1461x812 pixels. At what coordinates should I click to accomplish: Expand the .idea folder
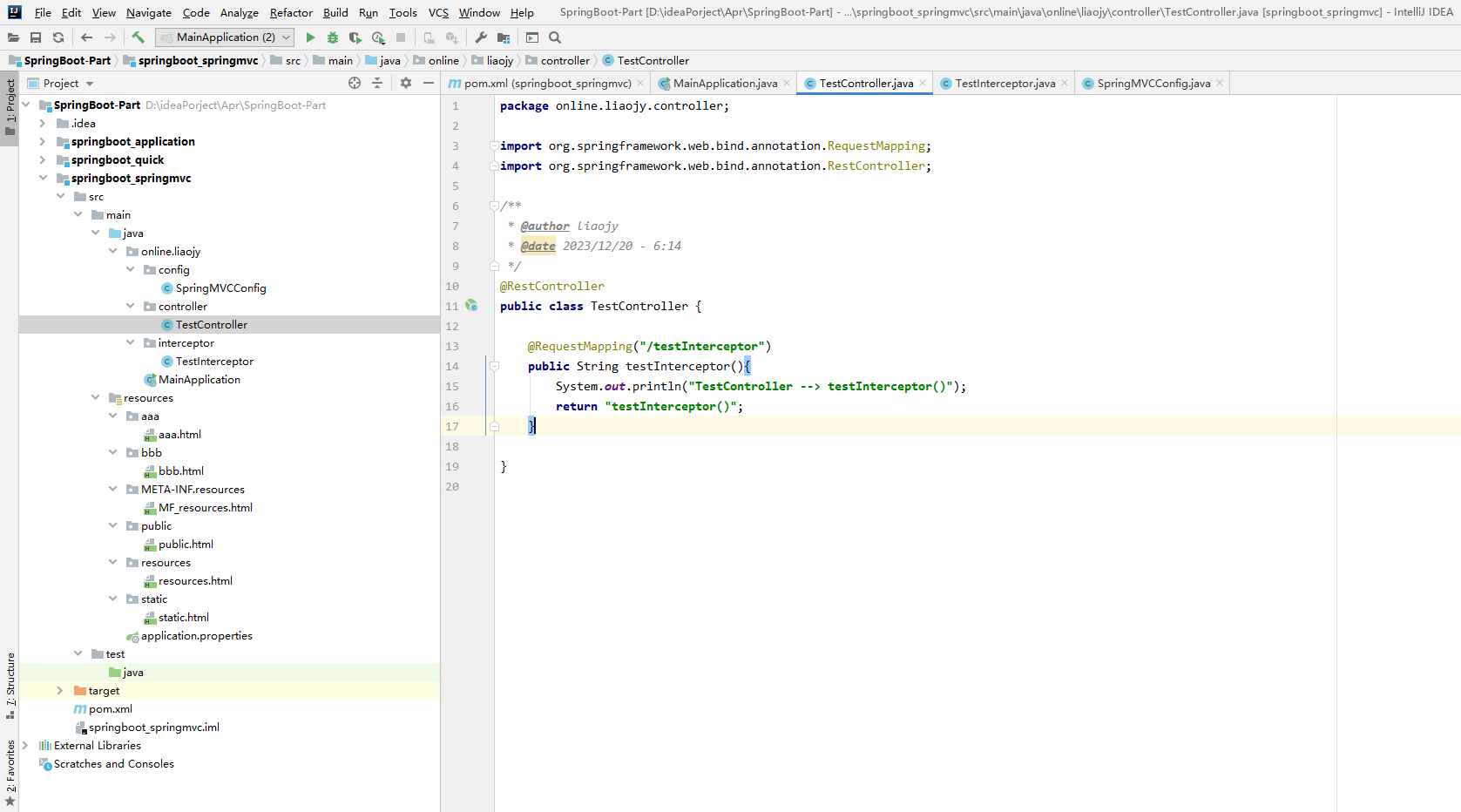(x=43, y=123)
